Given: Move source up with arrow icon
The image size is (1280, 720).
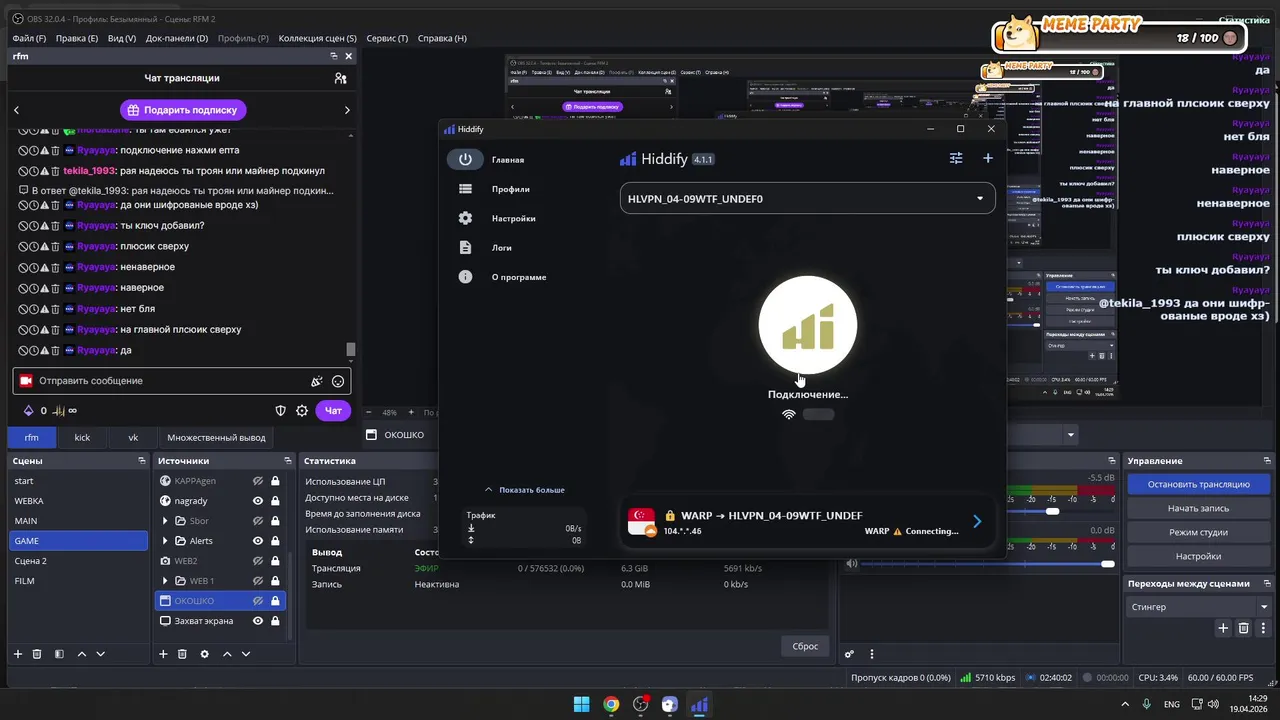Looking at the screenshot, I should (x=227, y=654).
